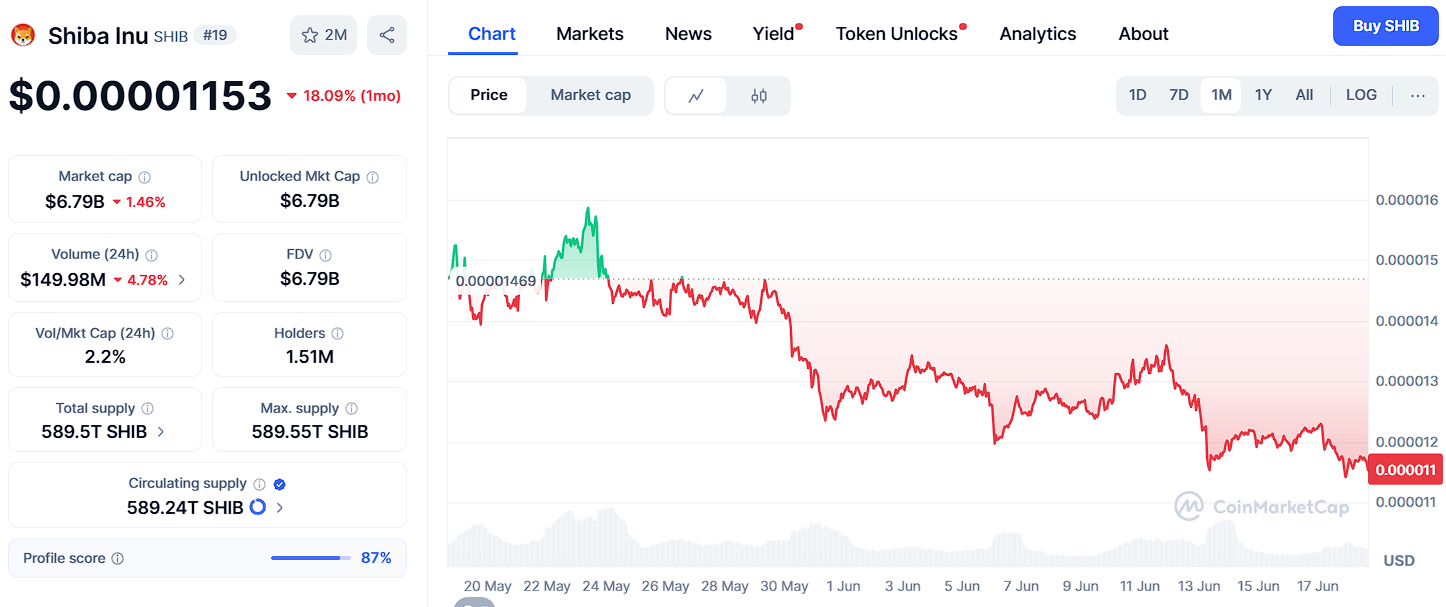Switch to line chart view icon
This screenshot has width=1446, height=607.
coord(696,96)
